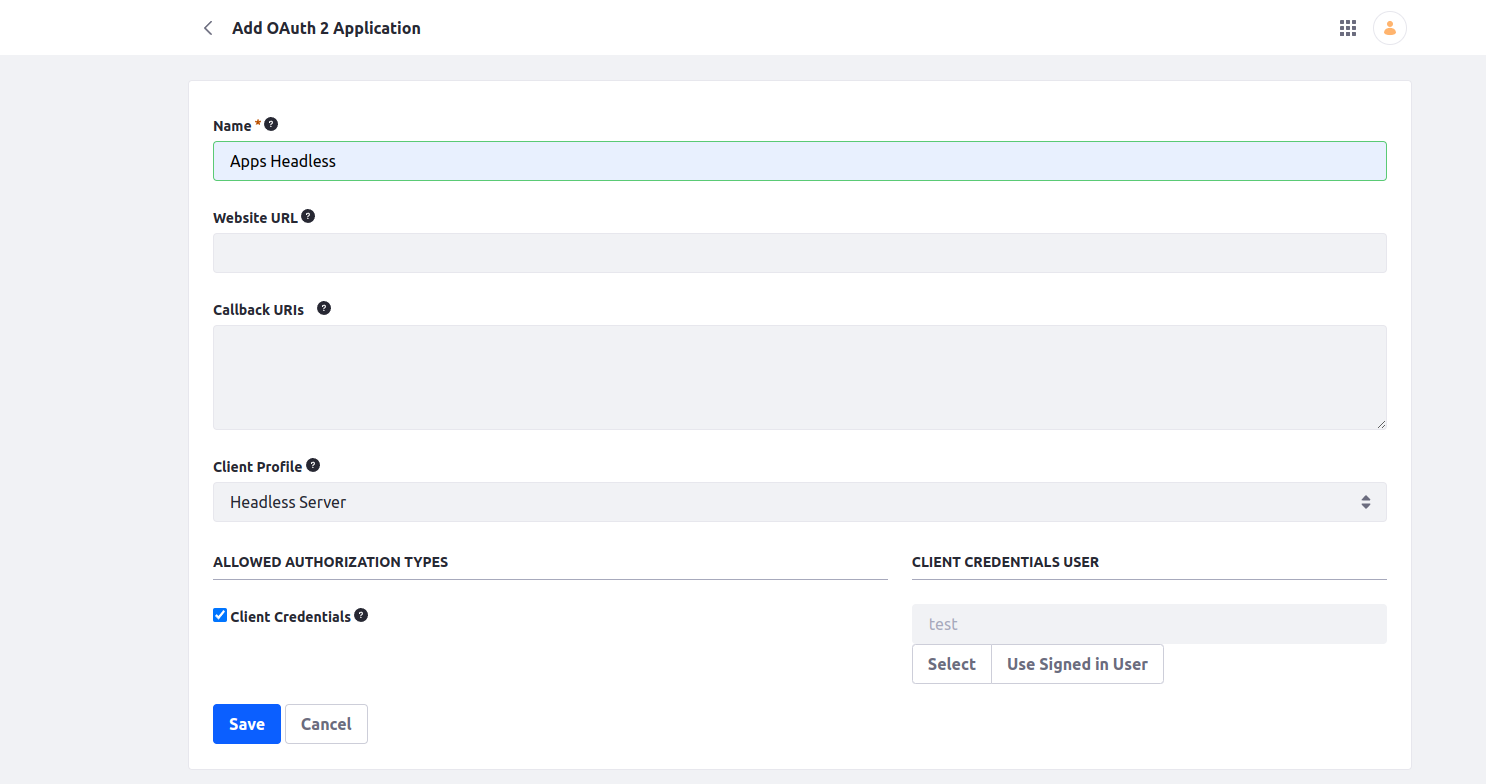Image resolution: width=1486 pixels, height=784 pixels.
Task: Click the Client Credentials checkbox label
Action: pyautogui.click(x=290, y=617)
